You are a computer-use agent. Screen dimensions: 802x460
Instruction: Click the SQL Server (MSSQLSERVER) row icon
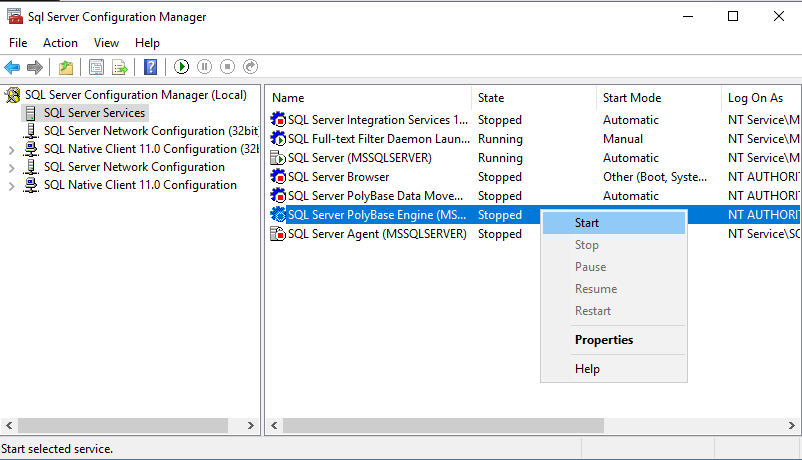coord(278,158)
